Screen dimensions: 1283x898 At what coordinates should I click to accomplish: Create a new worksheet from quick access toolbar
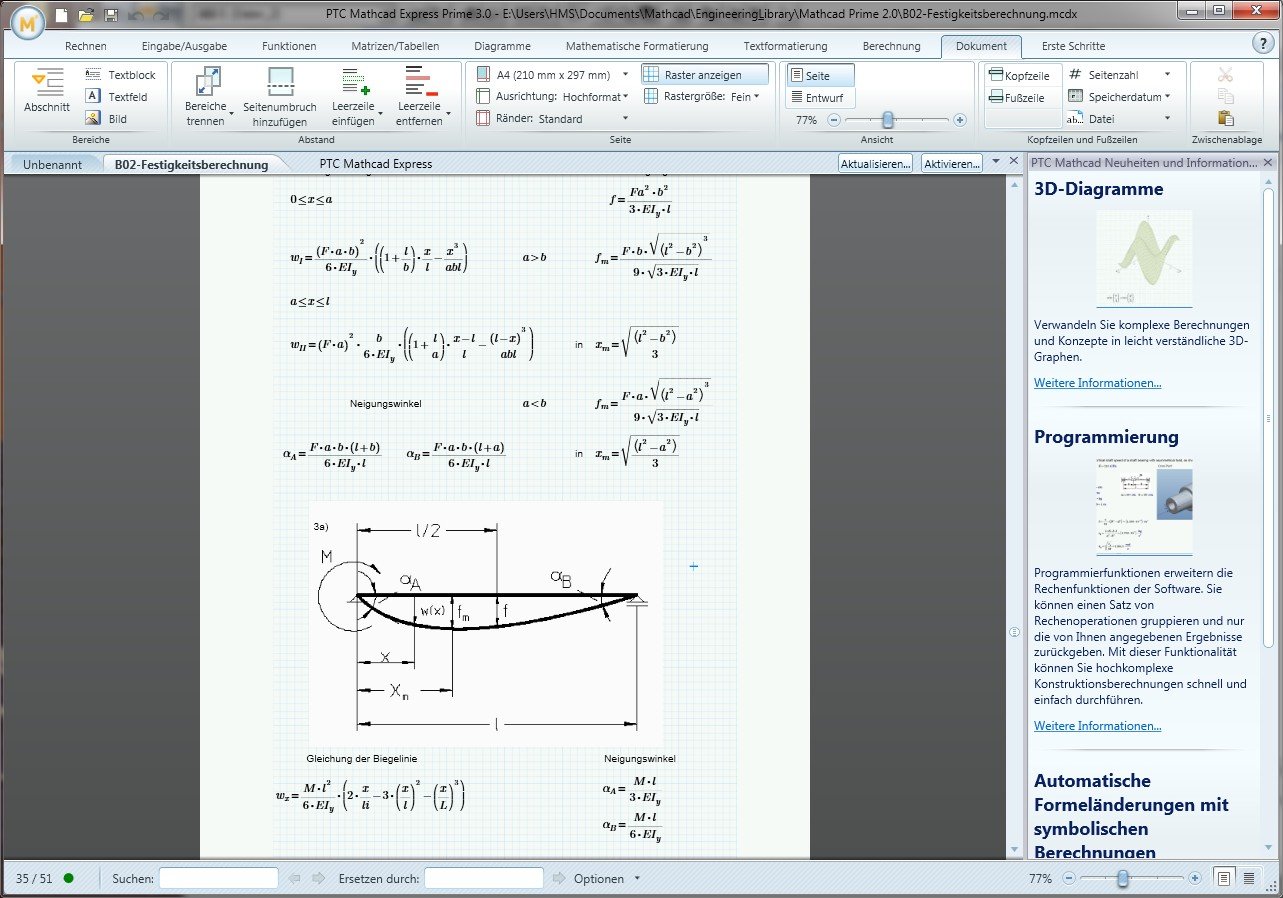(x=62, y=15)
